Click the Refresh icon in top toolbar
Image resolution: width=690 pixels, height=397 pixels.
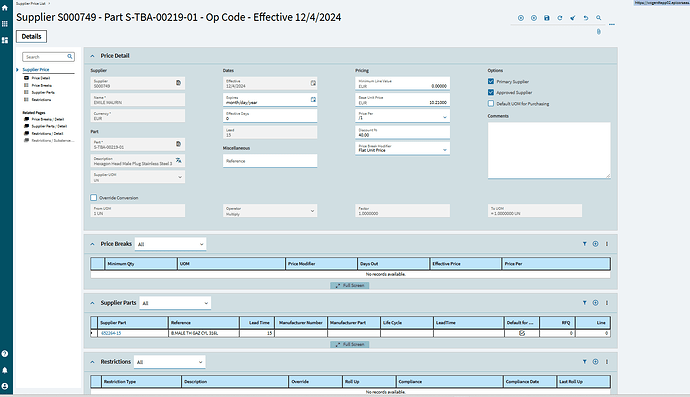[560, 18]
